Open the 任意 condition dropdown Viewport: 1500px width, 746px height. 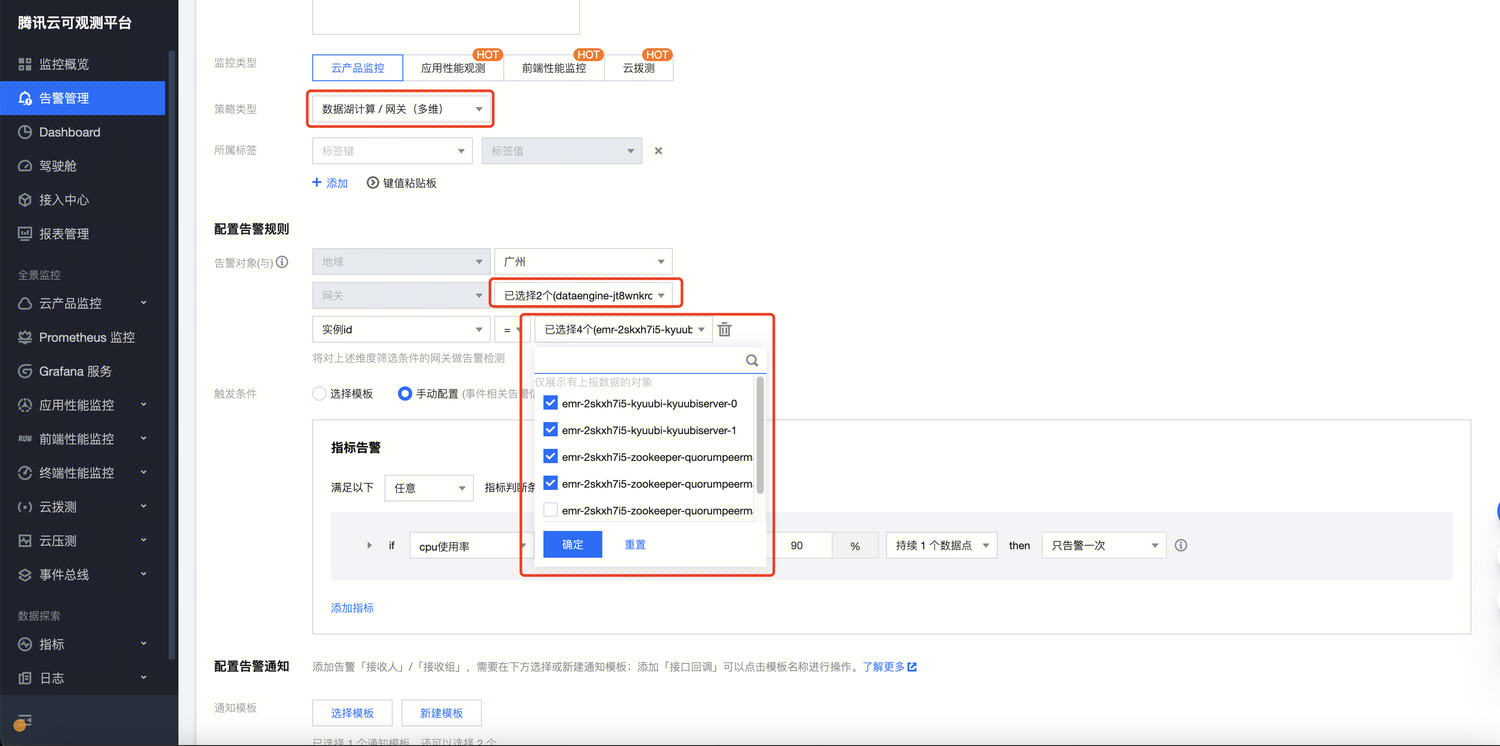pyautogui.click(x=428, y=488)
